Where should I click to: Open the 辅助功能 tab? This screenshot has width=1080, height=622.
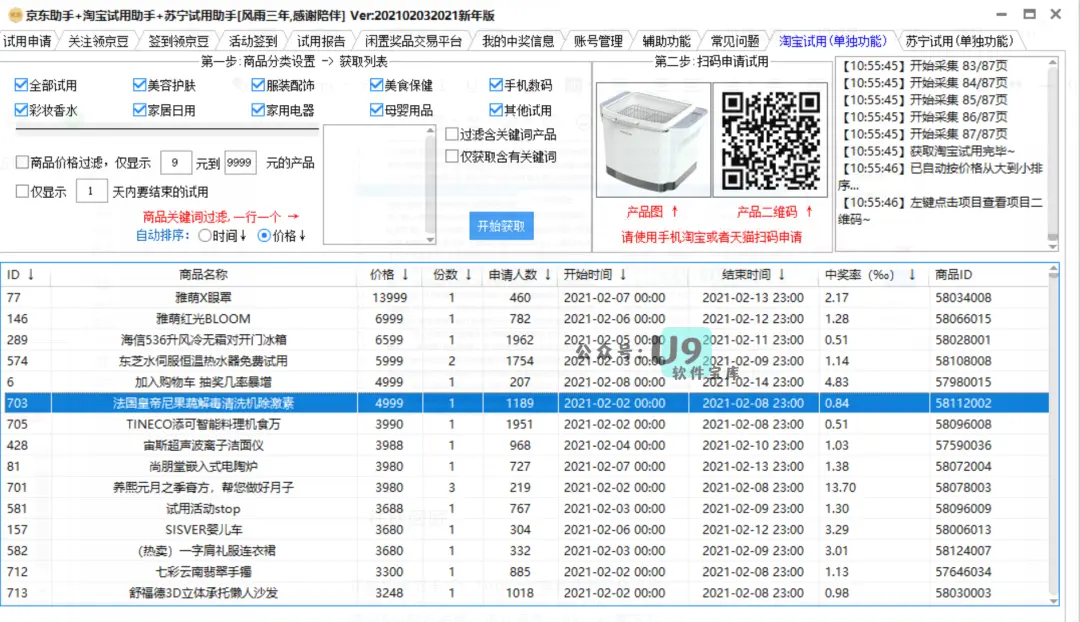click(x=666, y=41)
